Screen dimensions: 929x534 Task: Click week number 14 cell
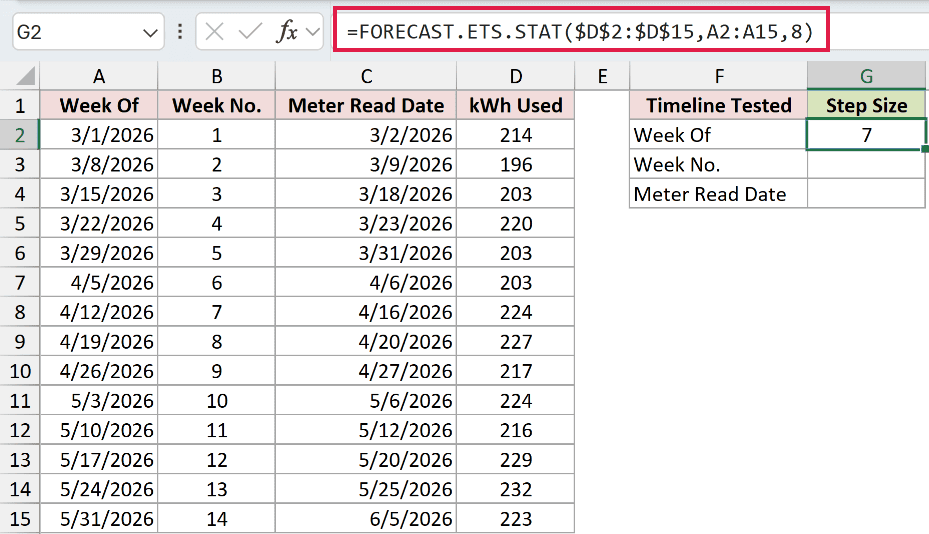[x=217, y=519]
